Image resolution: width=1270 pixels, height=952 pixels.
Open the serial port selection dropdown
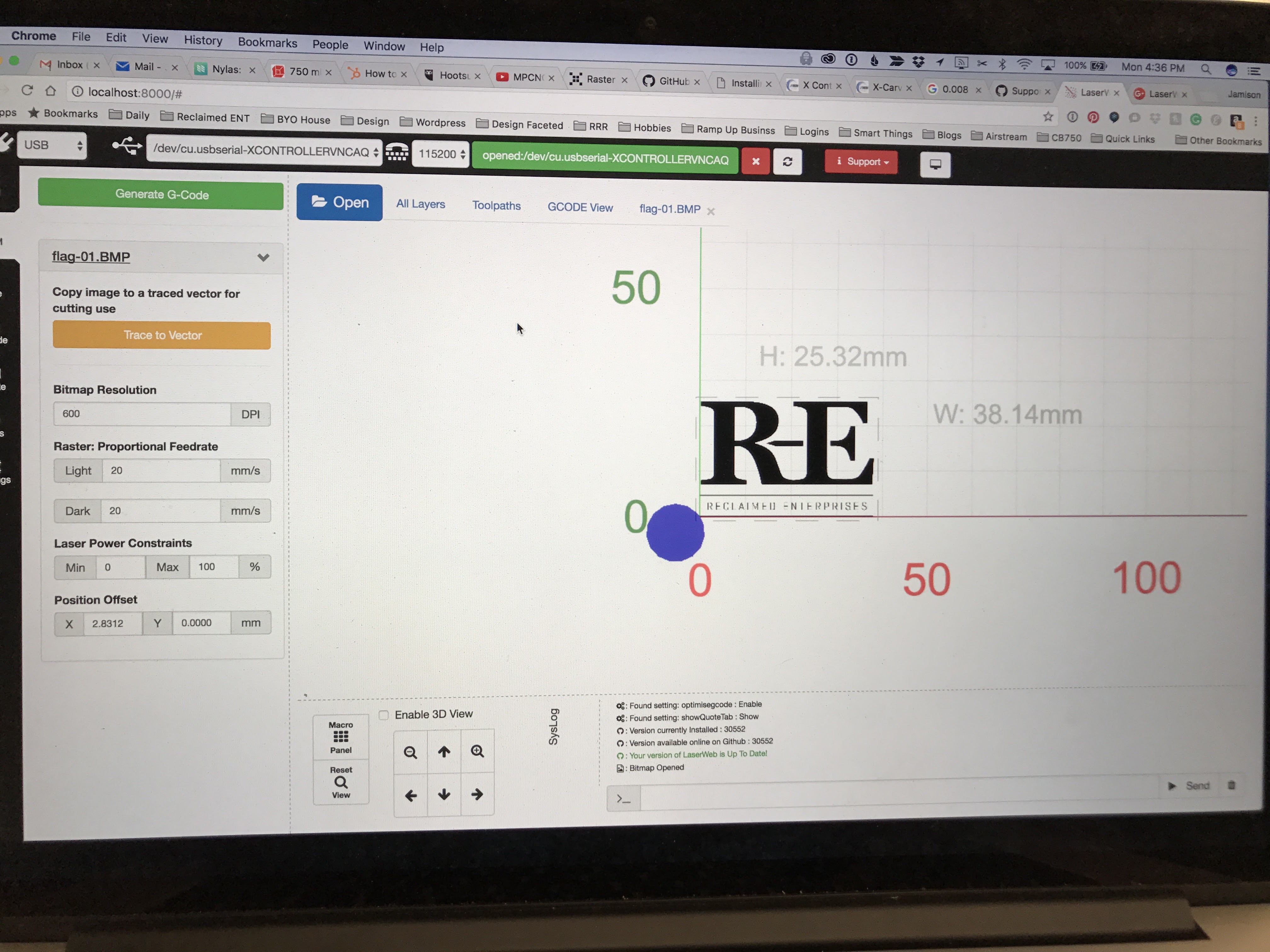click(264, 151)
